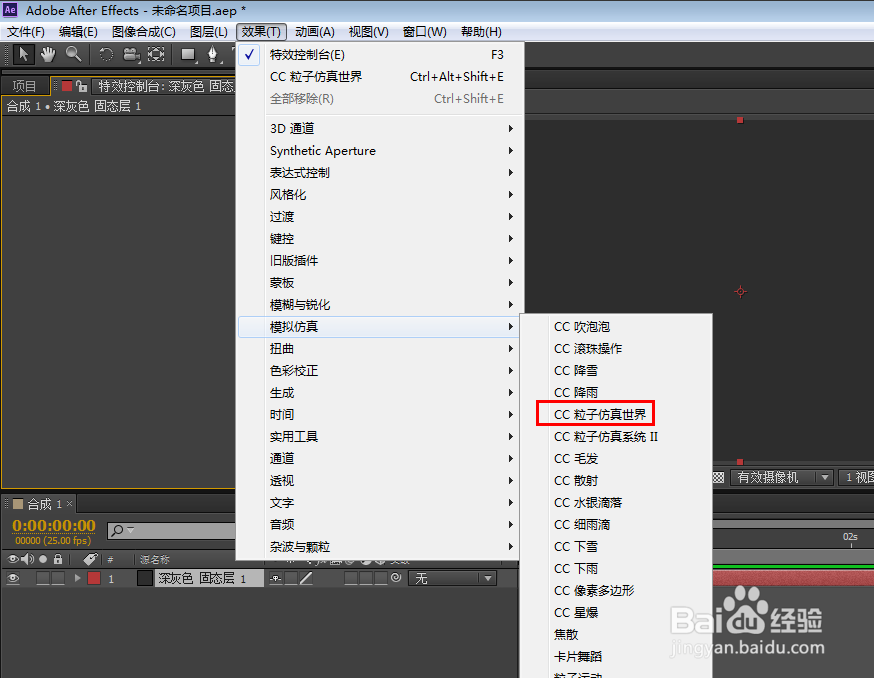Open the 图层(L) menu
The height and width of the screenshot is (678, 874).
click(x=208, y=32)
